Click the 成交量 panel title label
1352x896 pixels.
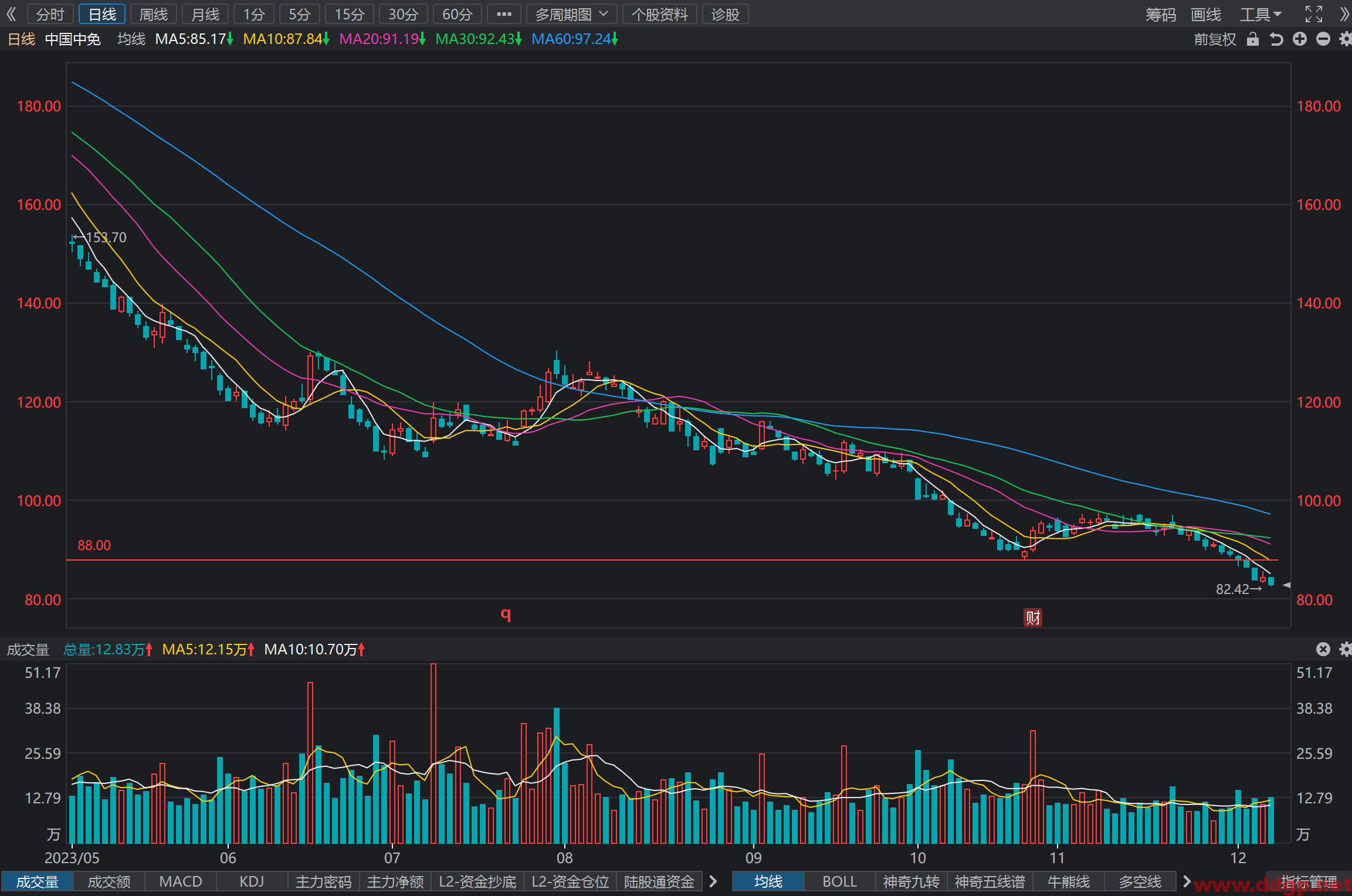point(28,649)
